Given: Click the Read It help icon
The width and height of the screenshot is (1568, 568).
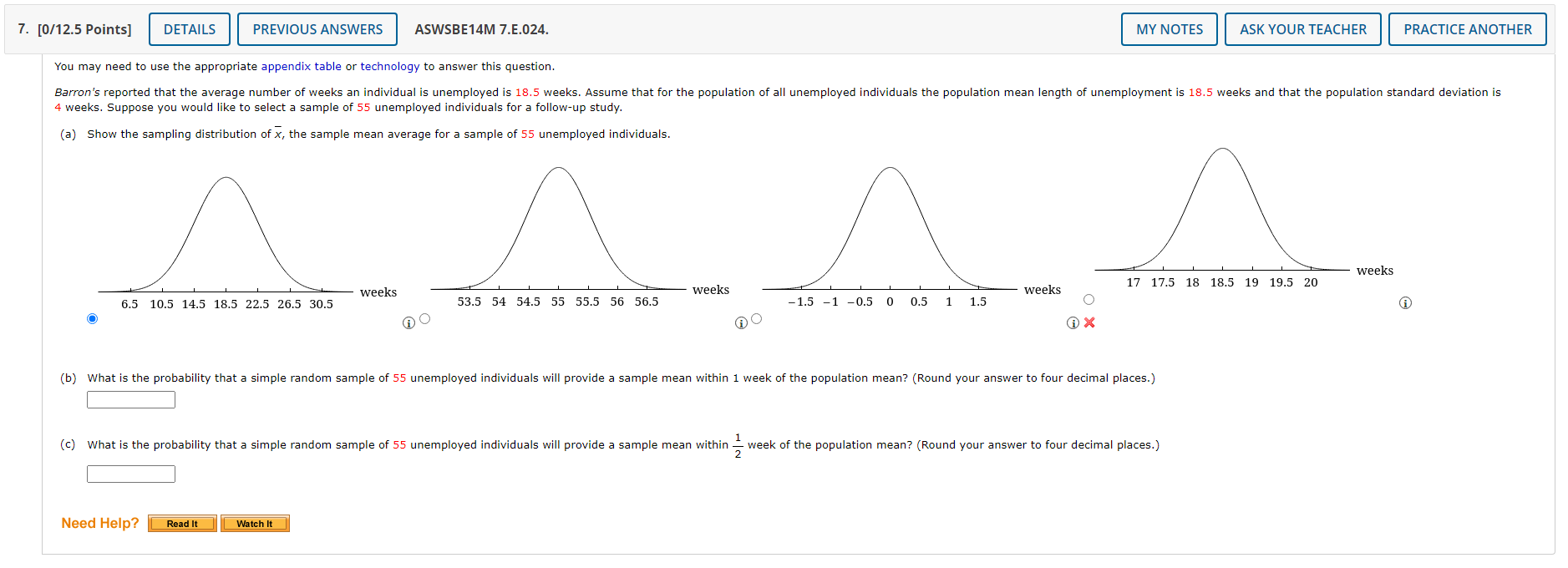Looking at the screenshot, I should pyautogui.click(x=182, y=523).
